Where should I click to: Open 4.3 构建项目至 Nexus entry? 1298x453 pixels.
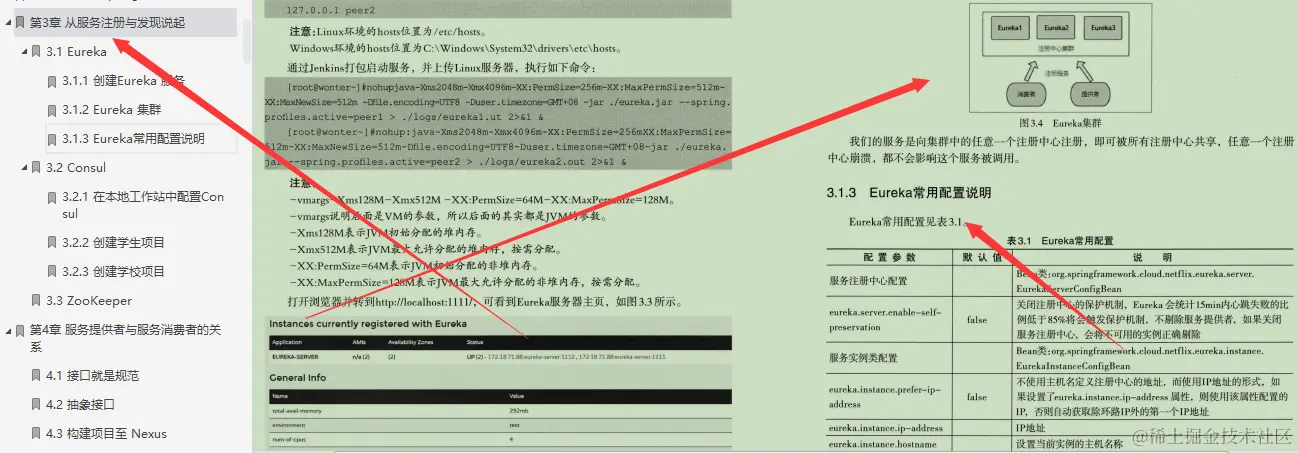coord(106,434)
